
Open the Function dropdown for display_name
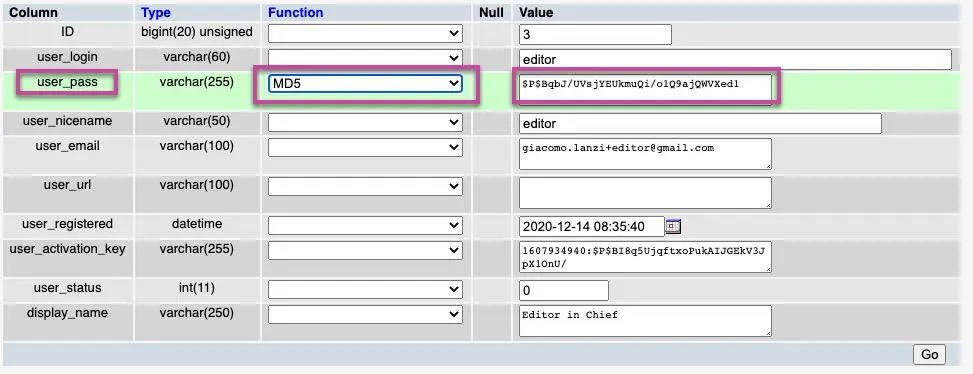pyautogui.click(x=365, y=314)
